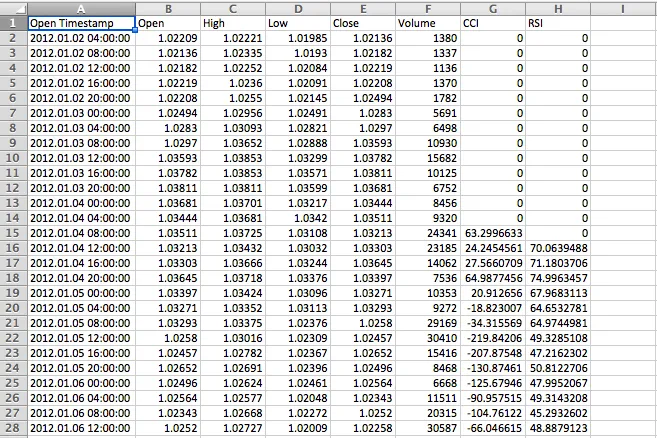Screen dimensions: 657x438
Task: Select CCI value 64.9877456
Action: click(x=493, y=278)
